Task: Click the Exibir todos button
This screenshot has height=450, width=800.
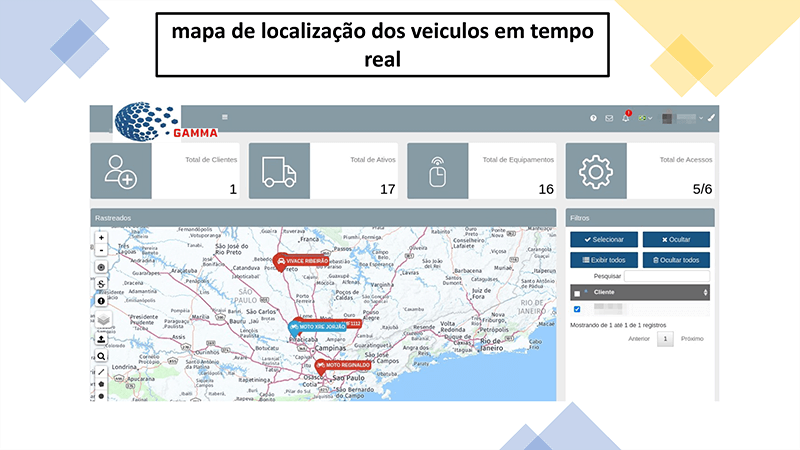Action: pos(604,260)
